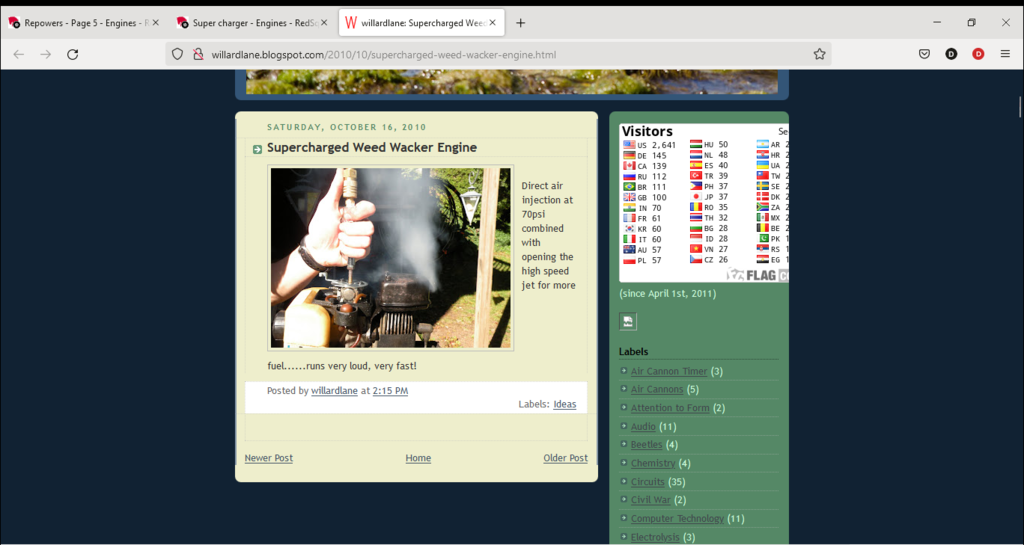The image size is (1024, 545).
Task: Click the (since April 1st, 2011) text
Action: pos(667,294)
